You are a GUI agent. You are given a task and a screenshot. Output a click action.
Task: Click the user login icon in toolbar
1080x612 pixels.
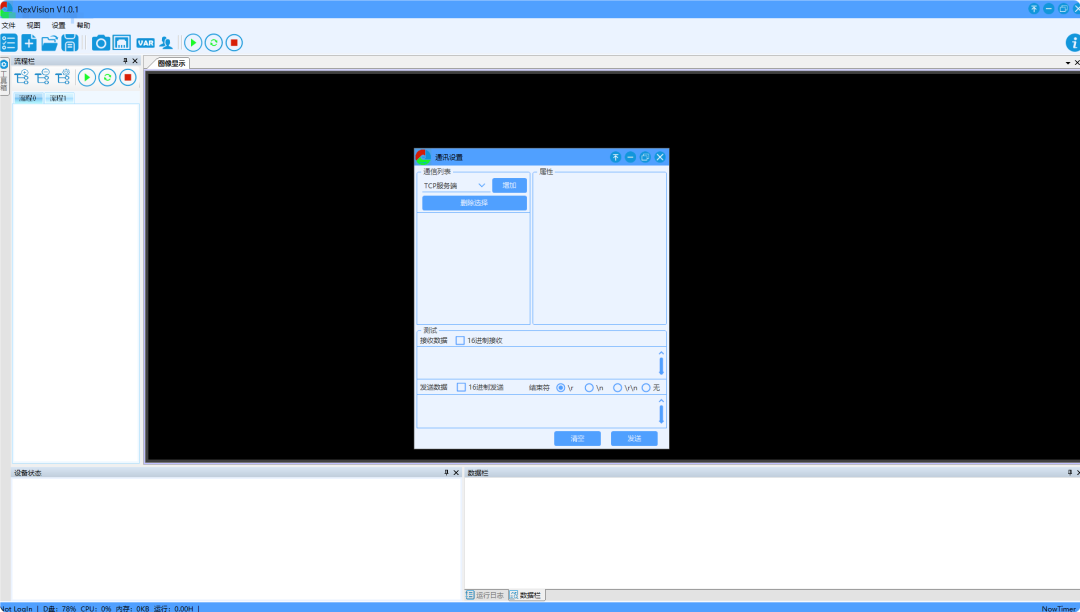tap(166, 43)
